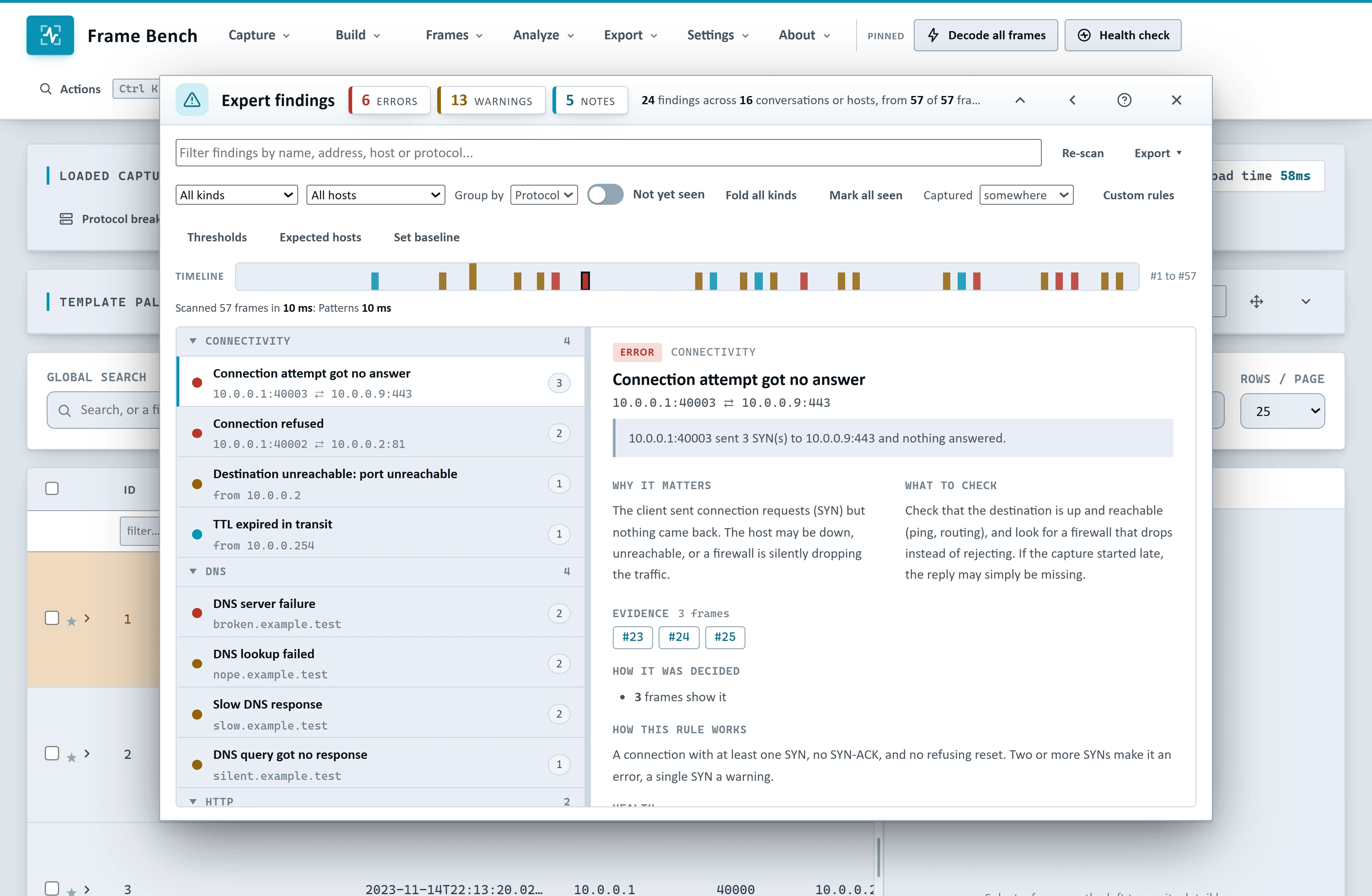Click the Filter findings input field

pyautogui.click(x=608, y=153)
